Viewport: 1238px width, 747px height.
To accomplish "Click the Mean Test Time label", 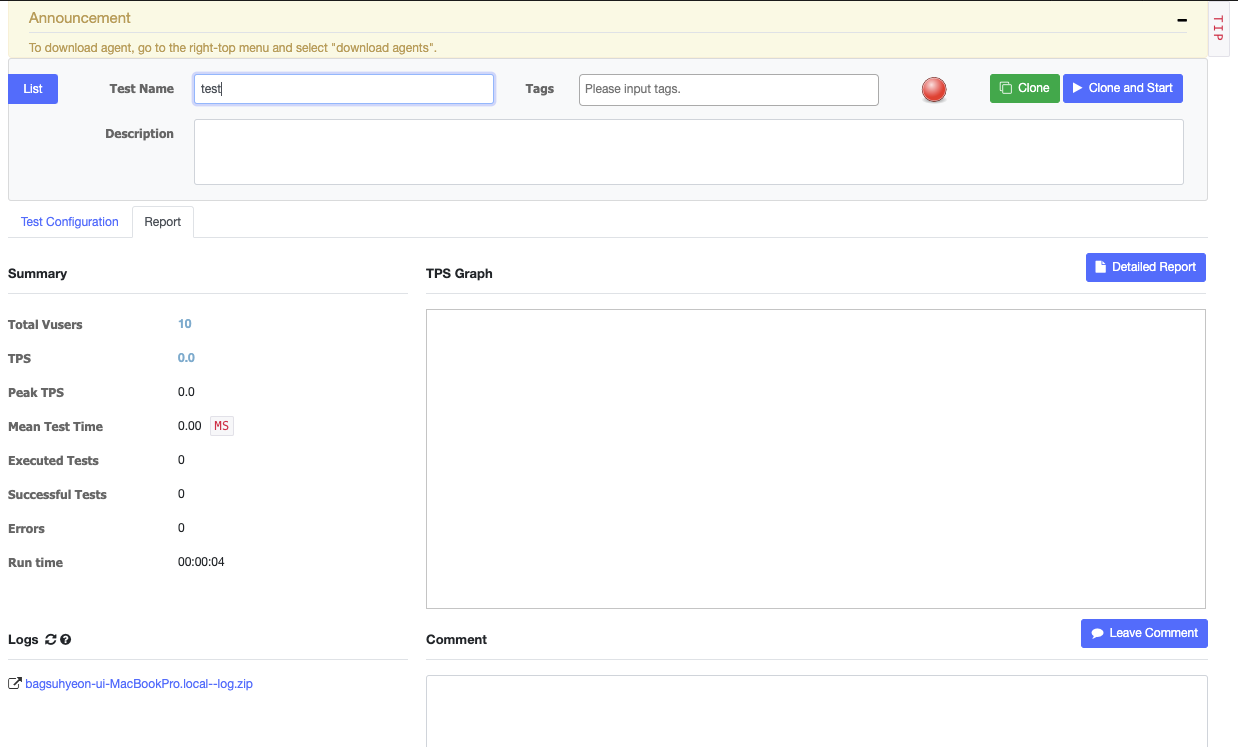I will [x=55, y=426].
